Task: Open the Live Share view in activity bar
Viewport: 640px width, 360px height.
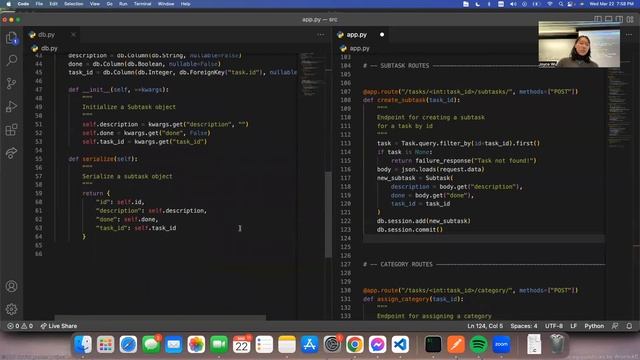Action: (x=11, y=153)
